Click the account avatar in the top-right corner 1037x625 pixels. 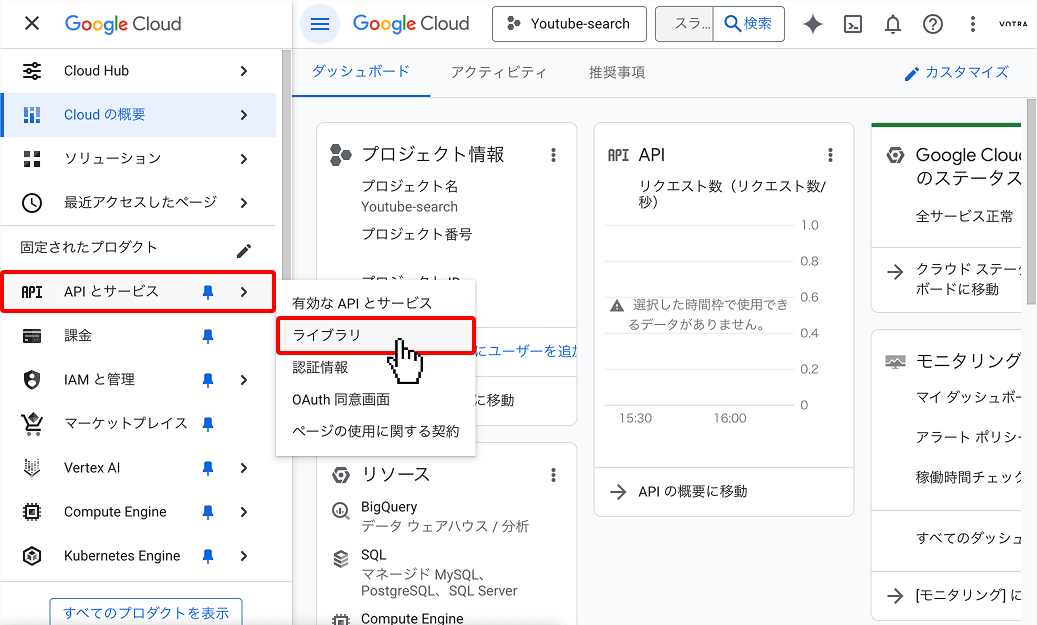pyautogui.click(x=1013, y=24)
